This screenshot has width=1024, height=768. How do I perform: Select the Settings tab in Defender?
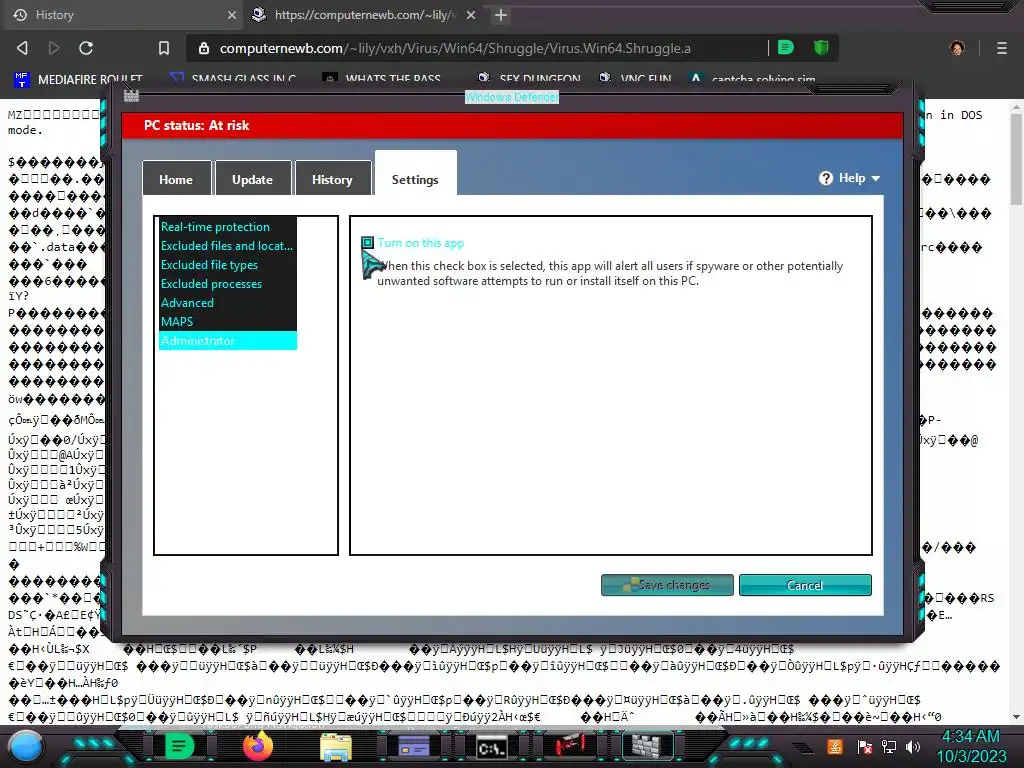415,175
